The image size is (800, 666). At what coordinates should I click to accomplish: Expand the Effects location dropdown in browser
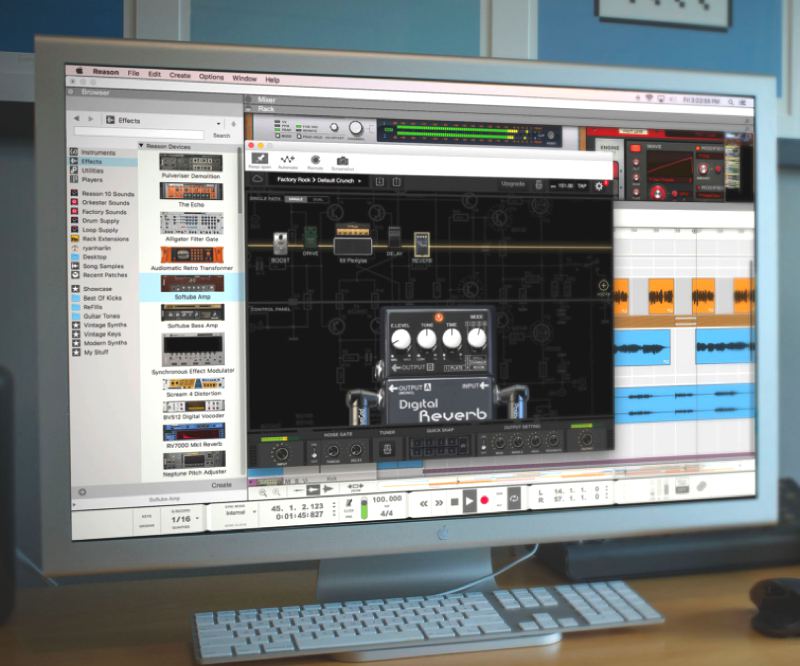click(x=219, y=121)
